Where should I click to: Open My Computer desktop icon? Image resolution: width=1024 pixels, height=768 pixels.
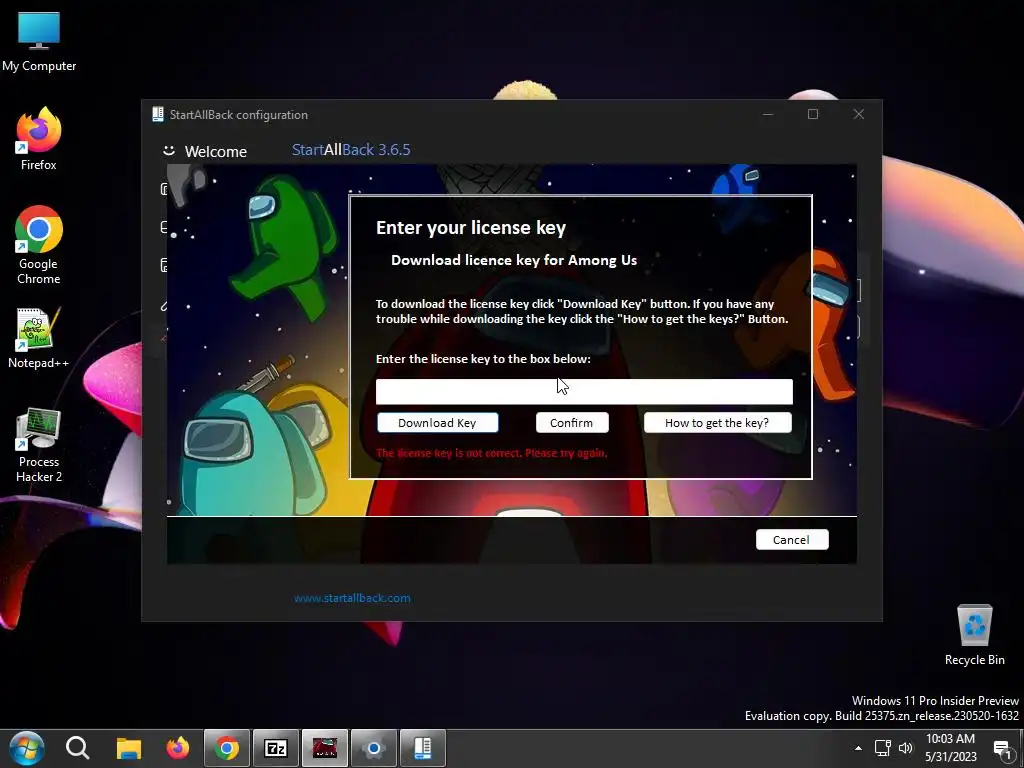pos(39,42)
